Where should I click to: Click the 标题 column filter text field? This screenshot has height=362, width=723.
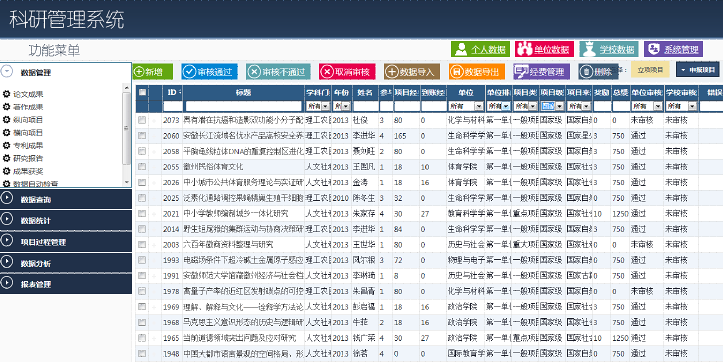pyautogui.click(x=243, y=106)
